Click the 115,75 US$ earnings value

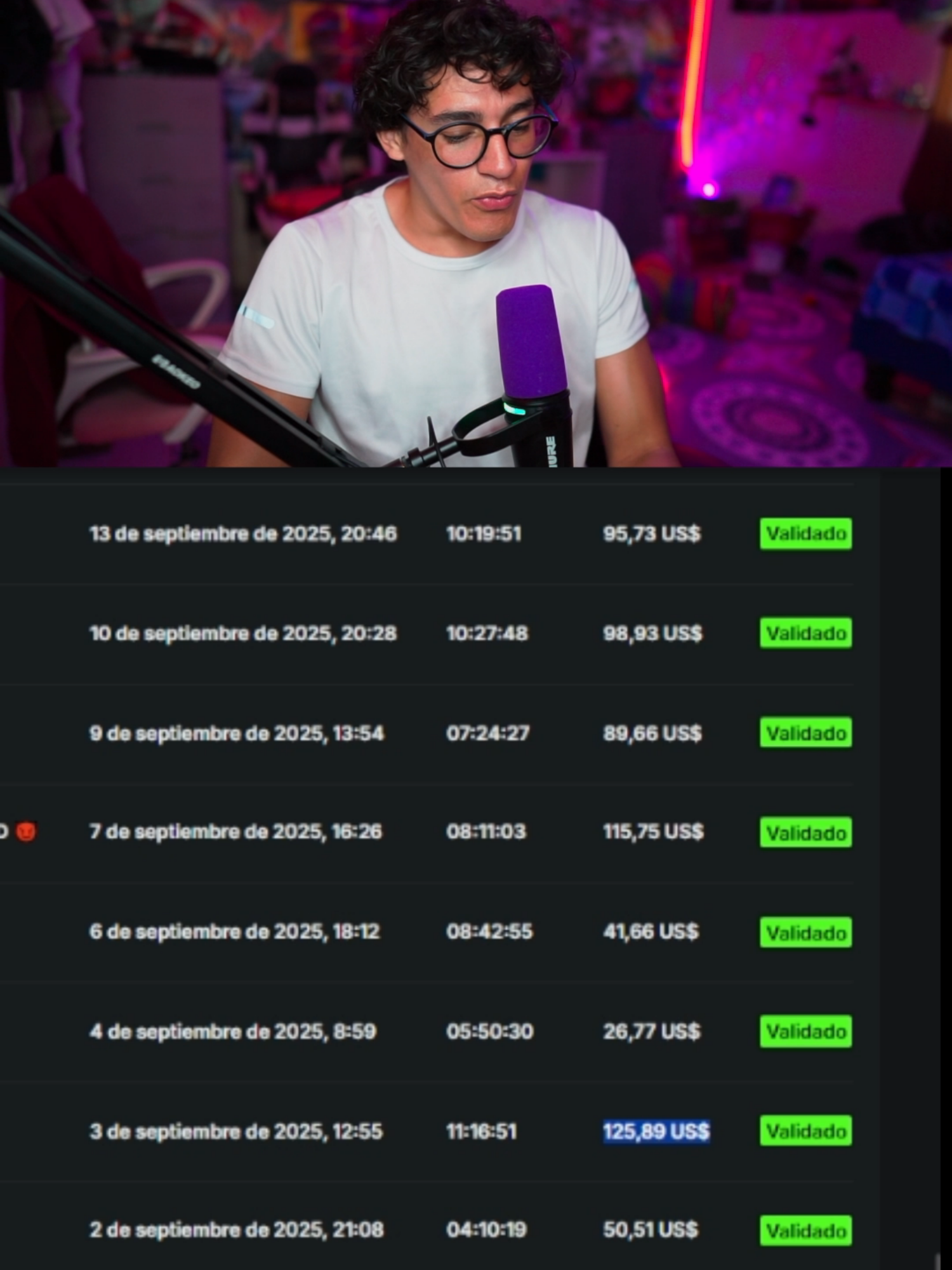653,831
